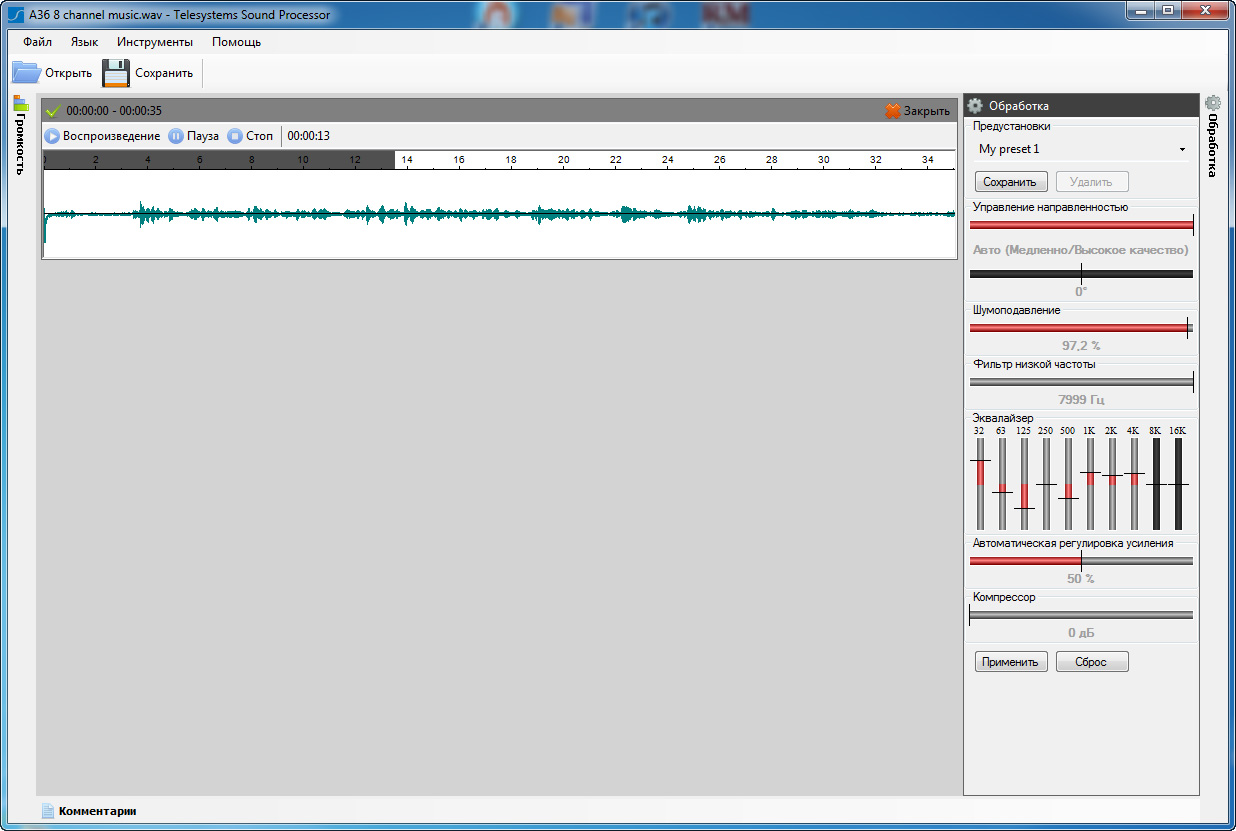The image size is (1236, 831).
Task: Click the gear icon above Обработка side tab
Action: [1213, 103]
